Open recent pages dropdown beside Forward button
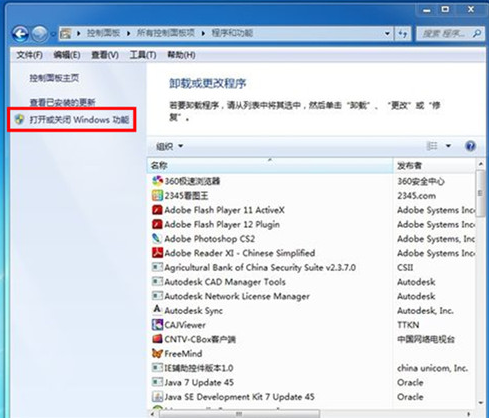This screenshot has width=489, height=418. tap(53, 34)
